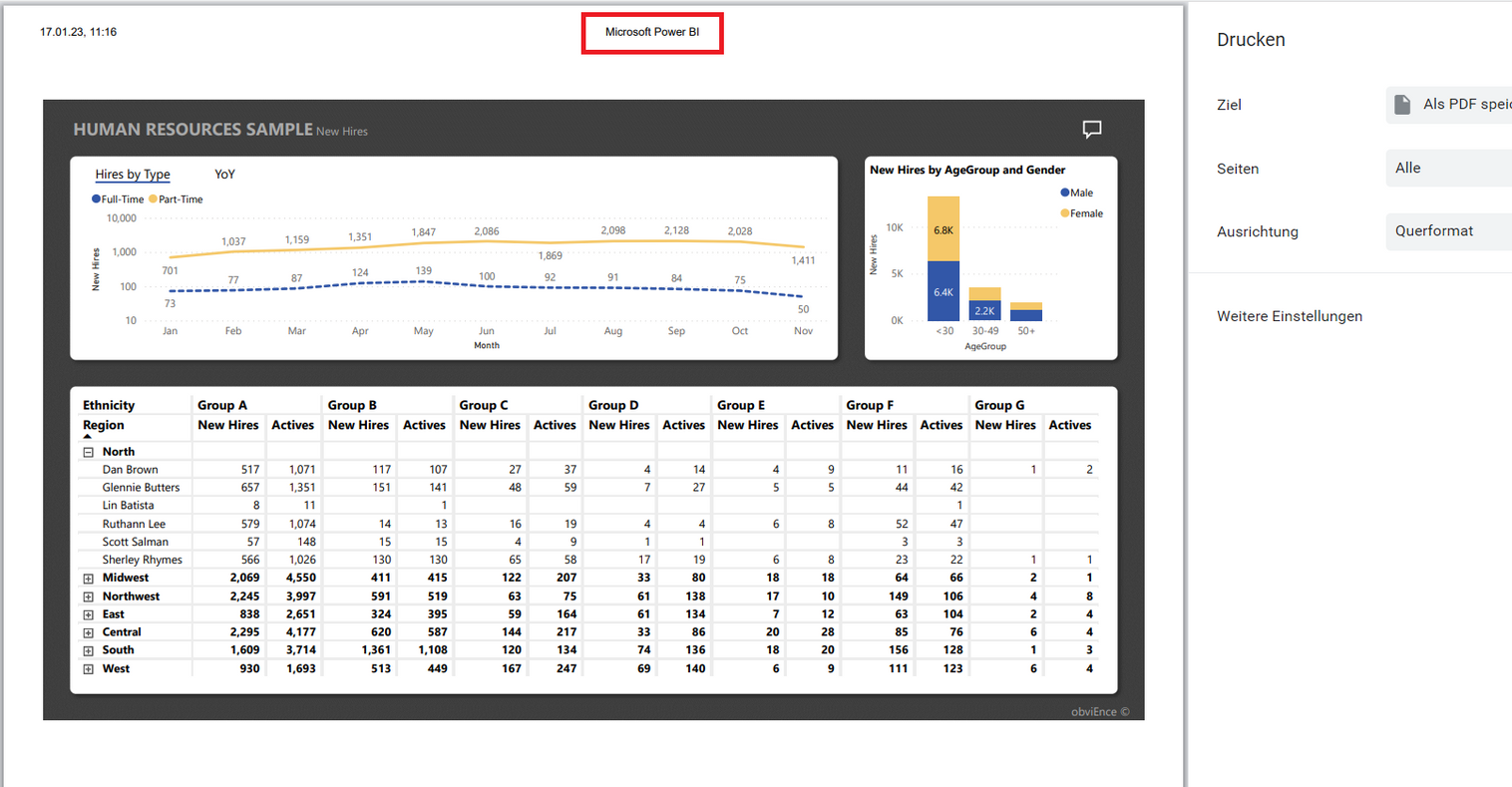Viewport: 1512px width, 787px height.
Task: Select the Glennie Butters row label
Action: (x=141, y=488)
